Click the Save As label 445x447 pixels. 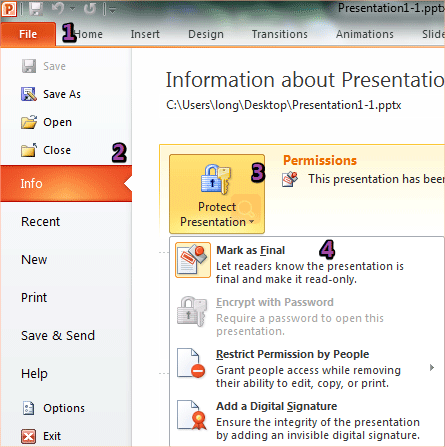pyautogui.click(x=62, y=94)
